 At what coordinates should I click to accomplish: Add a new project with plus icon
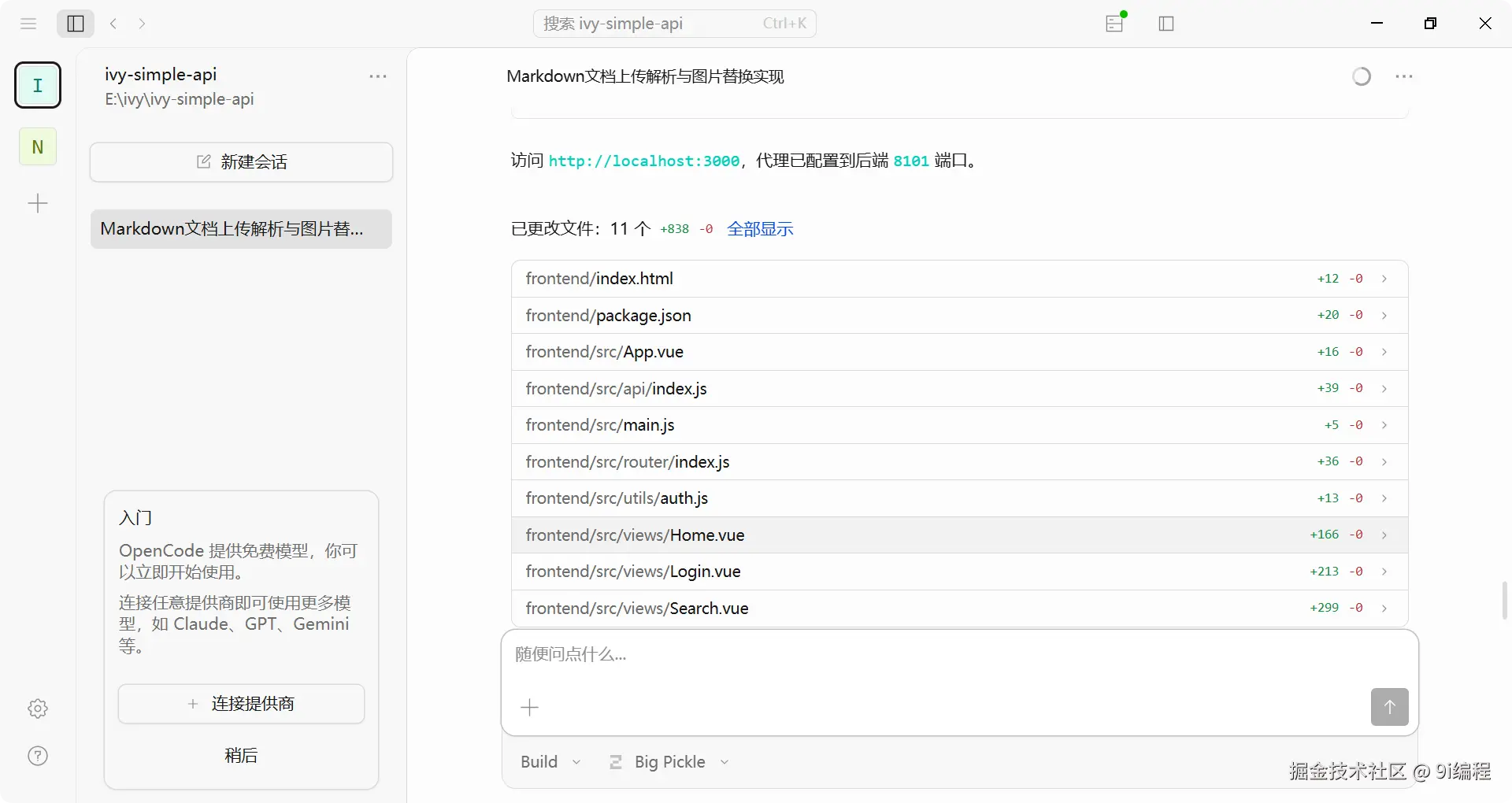[x=38, y=204]
